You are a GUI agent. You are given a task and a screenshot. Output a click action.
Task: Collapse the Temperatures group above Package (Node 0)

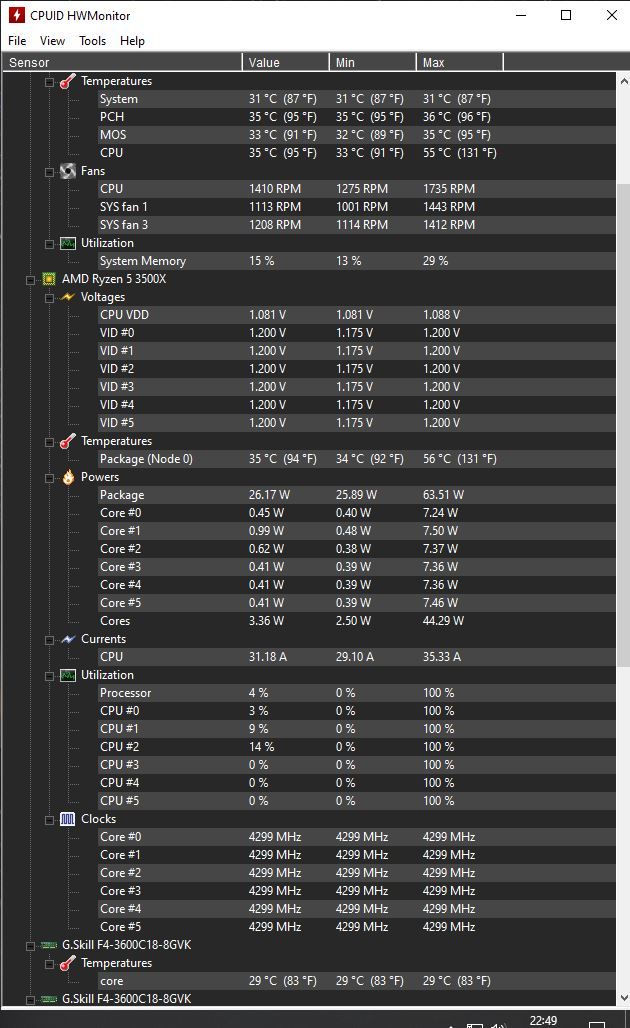[49, 442]
